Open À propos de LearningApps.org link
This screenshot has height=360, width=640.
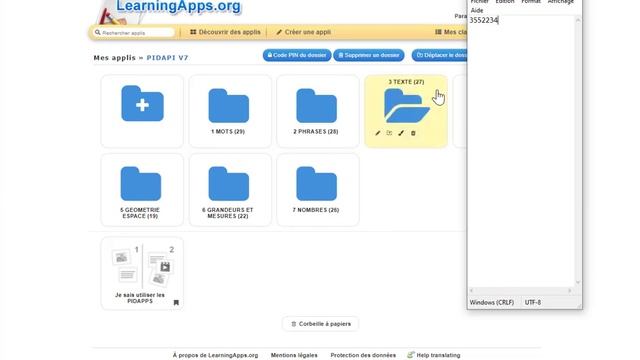click(216, 355)
